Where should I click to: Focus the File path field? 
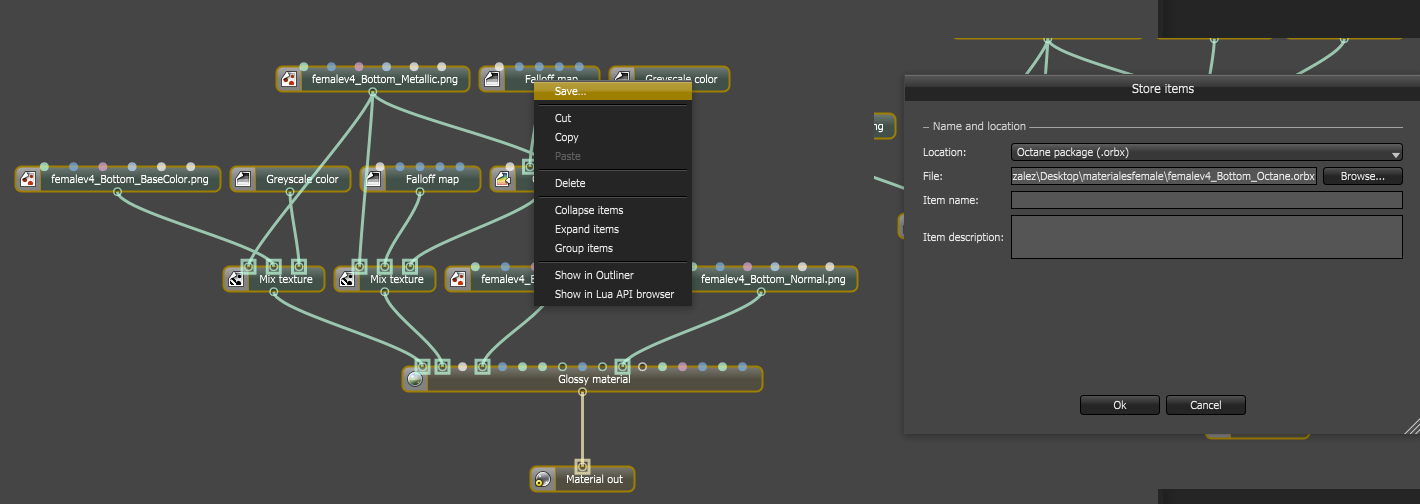pos(1164,176)
